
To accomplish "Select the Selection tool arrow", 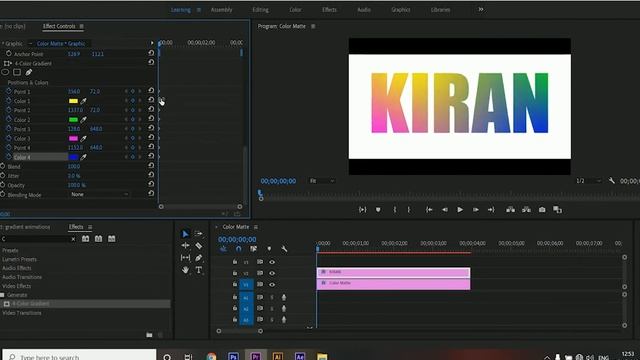I will coord(185,234).
